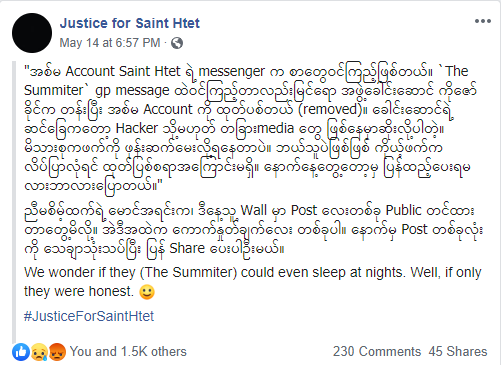Open the Justice for Saint Htet page
Image resolution: width=501 pixels, height=365 pixels.
coord(130,23)
